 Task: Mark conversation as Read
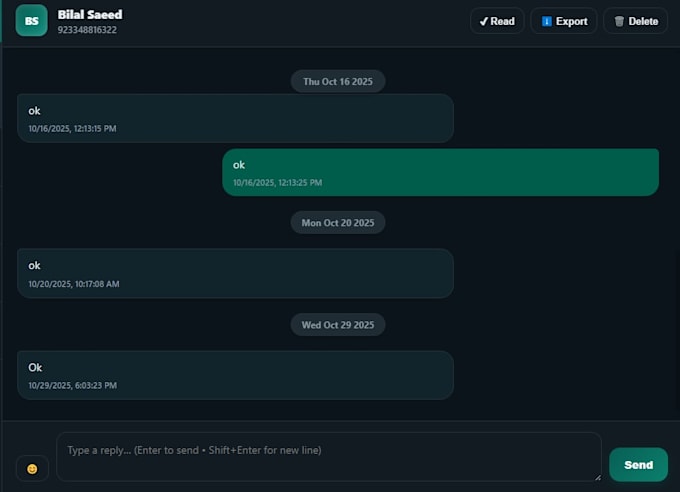[x=497, y=21]
